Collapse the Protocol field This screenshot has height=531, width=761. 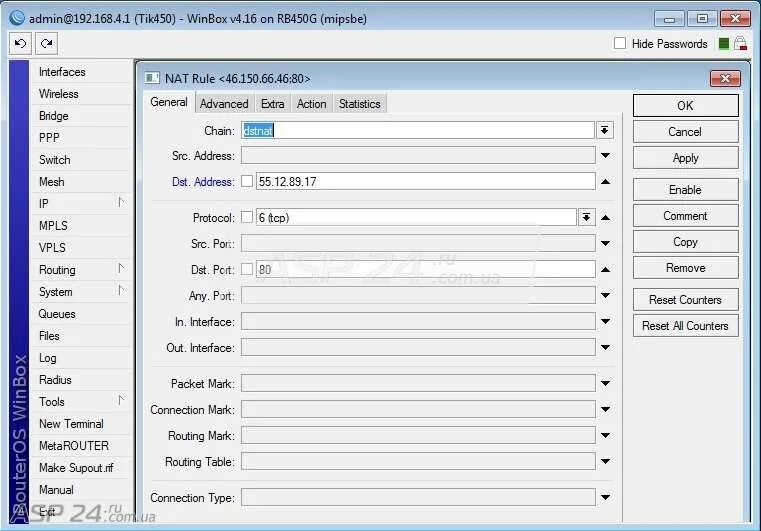point(605,217)
